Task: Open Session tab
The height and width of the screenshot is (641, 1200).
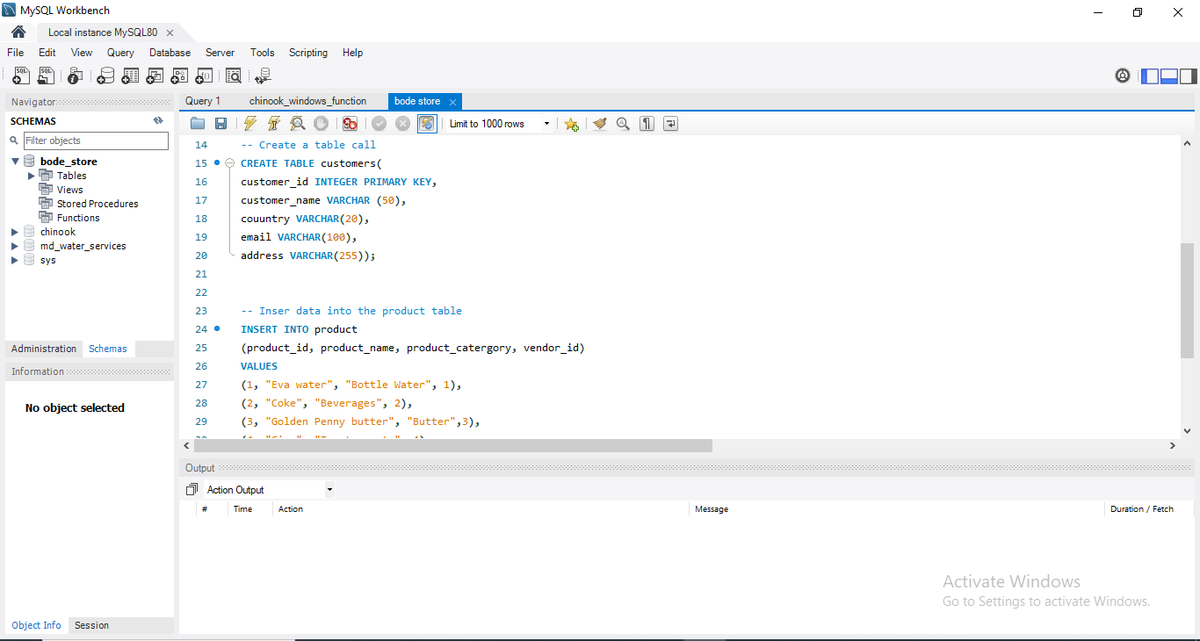Action: 91,625
